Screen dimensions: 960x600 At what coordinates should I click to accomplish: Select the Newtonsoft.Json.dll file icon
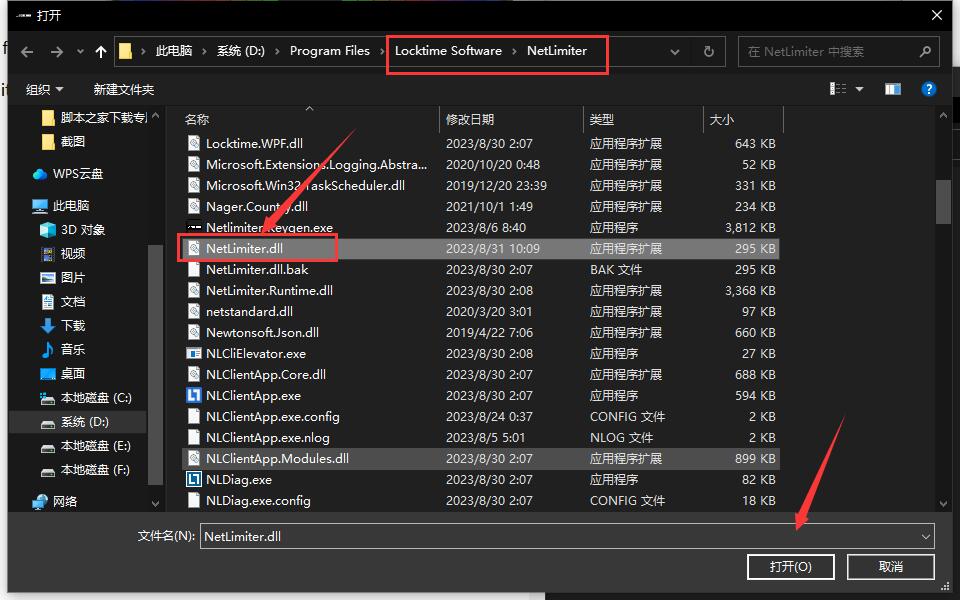[x=193, y=332]
